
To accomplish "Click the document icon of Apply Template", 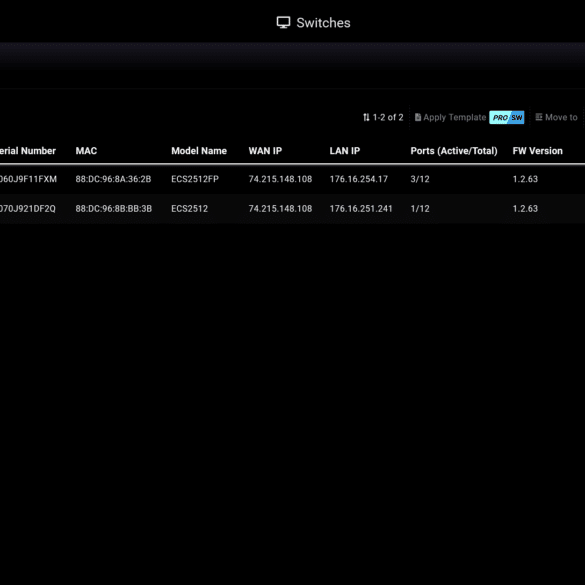I will click(418, 117).
